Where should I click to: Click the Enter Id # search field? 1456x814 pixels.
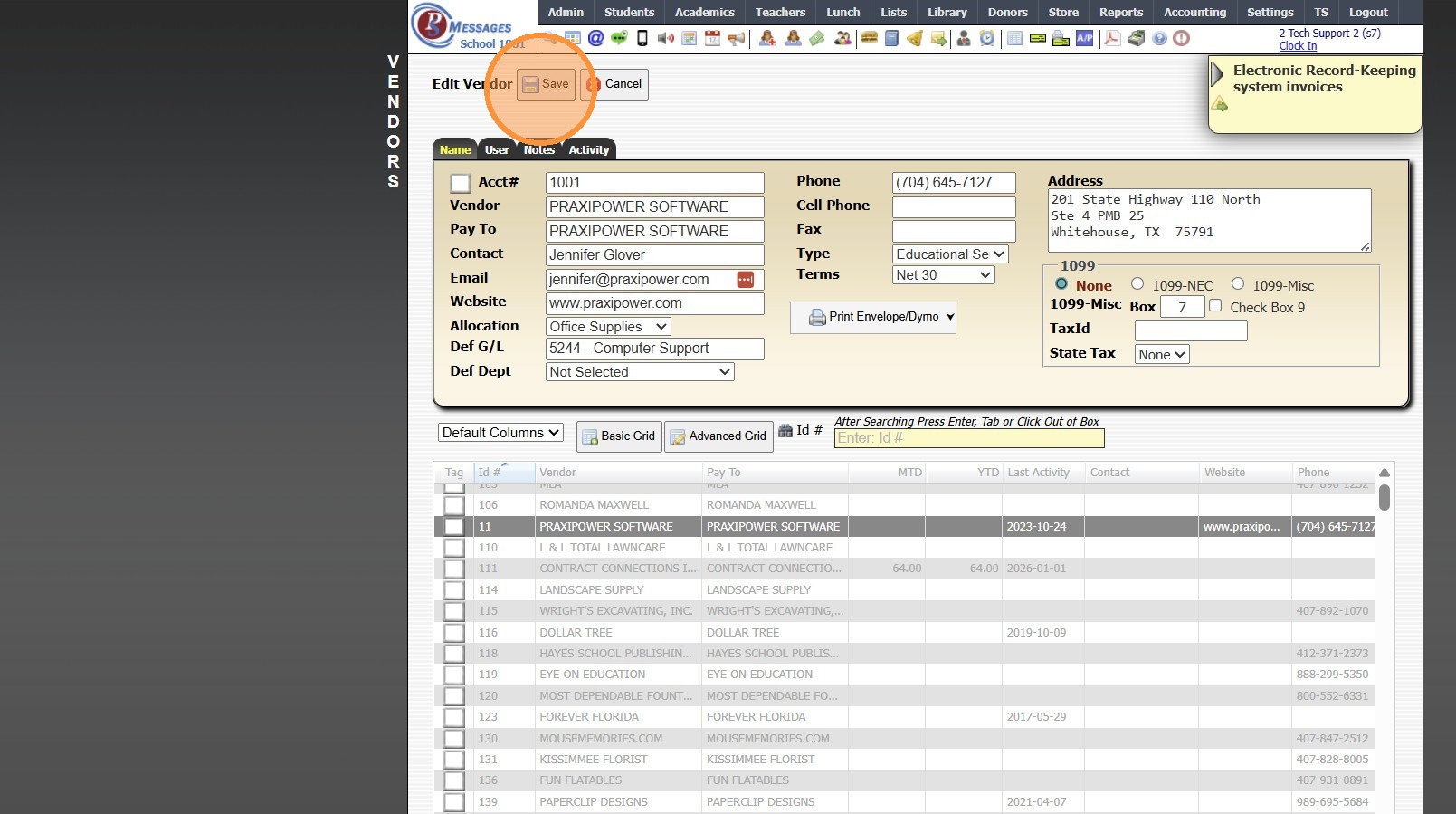coord(968,438)
